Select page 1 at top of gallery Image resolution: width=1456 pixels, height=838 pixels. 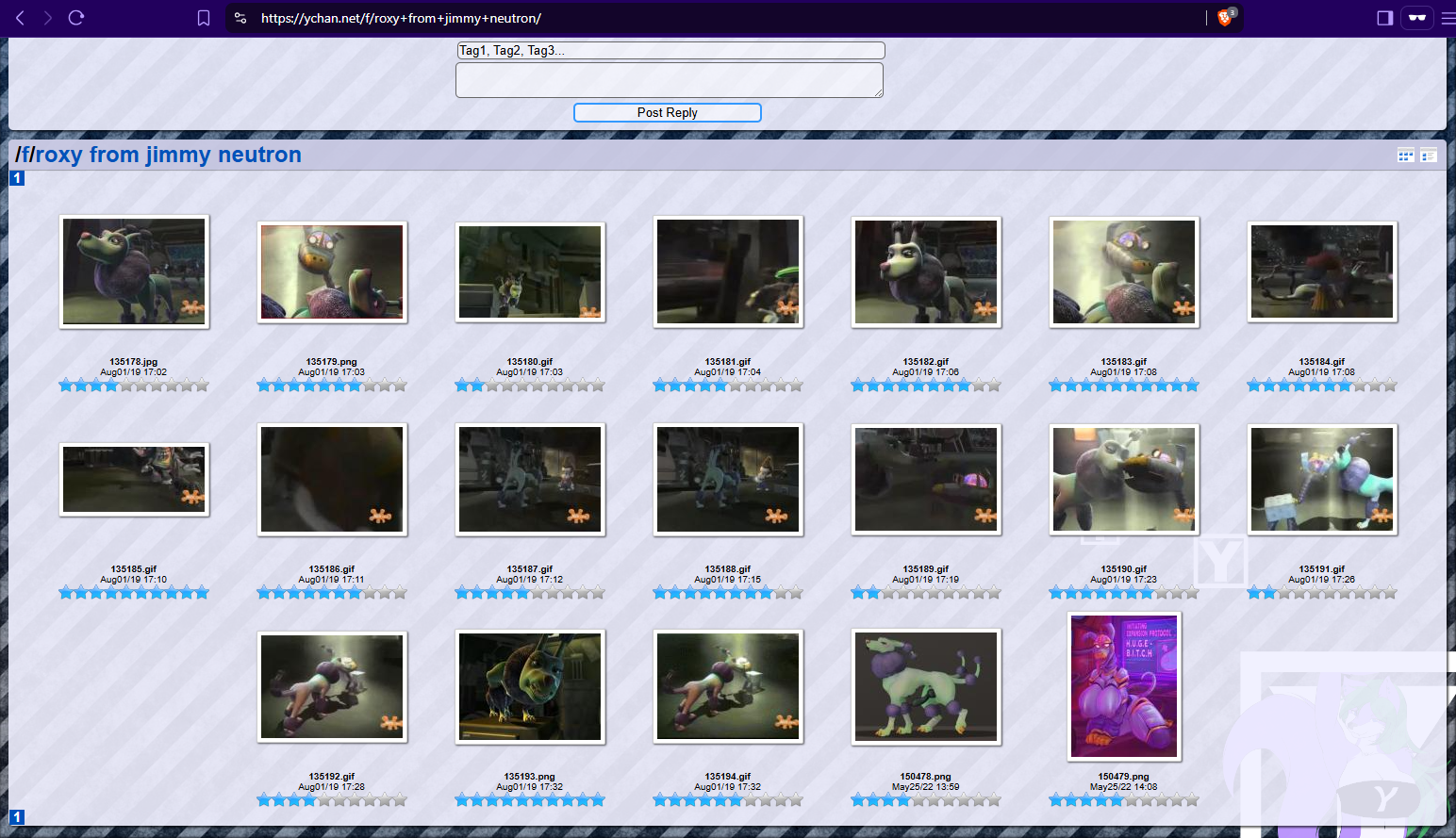click(x=17, y=178)
